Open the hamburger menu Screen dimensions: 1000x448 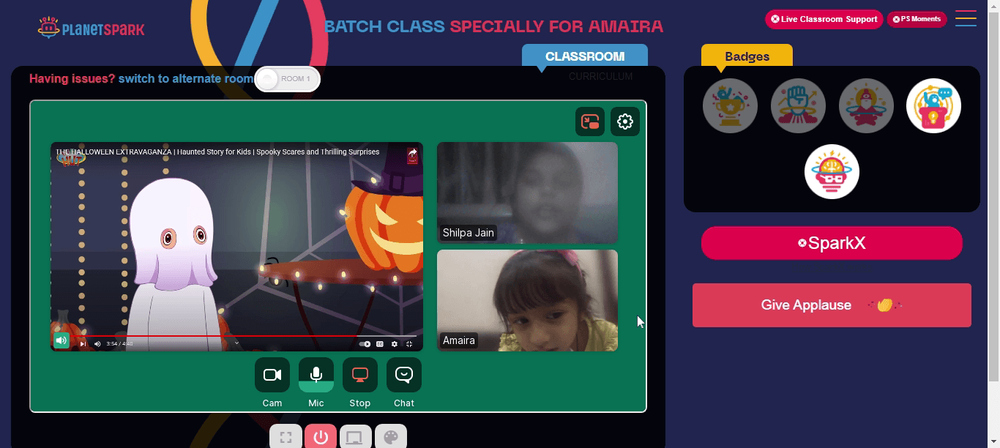click(x=966, y=19)
